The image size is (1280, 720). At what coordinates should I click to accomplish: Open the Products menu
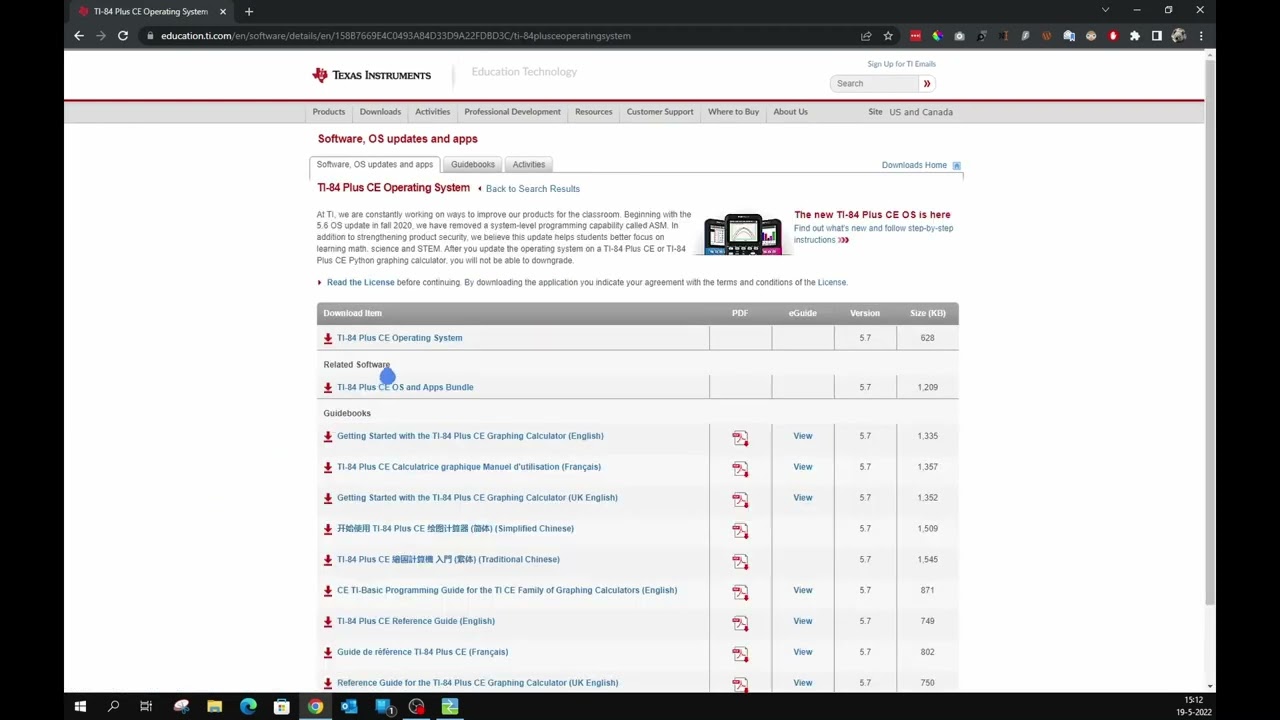[x=329, y=112]
